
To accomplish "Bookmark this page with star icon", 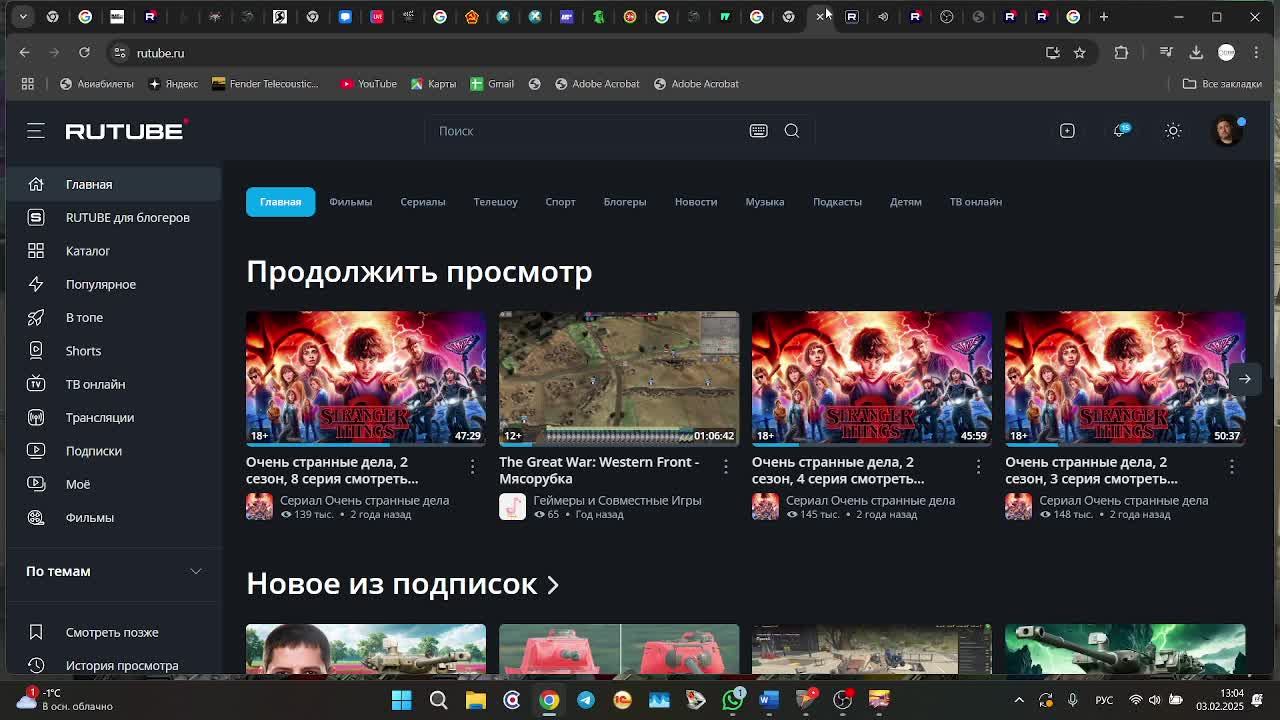I will [1079, 53].
